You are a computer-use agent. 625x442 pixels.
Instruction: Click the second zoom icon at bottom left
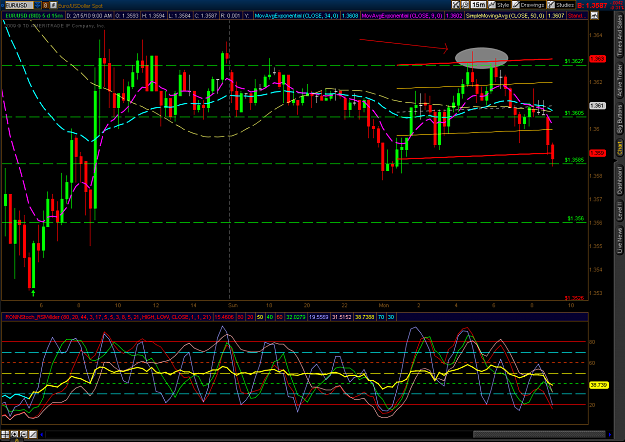[24, 434]
